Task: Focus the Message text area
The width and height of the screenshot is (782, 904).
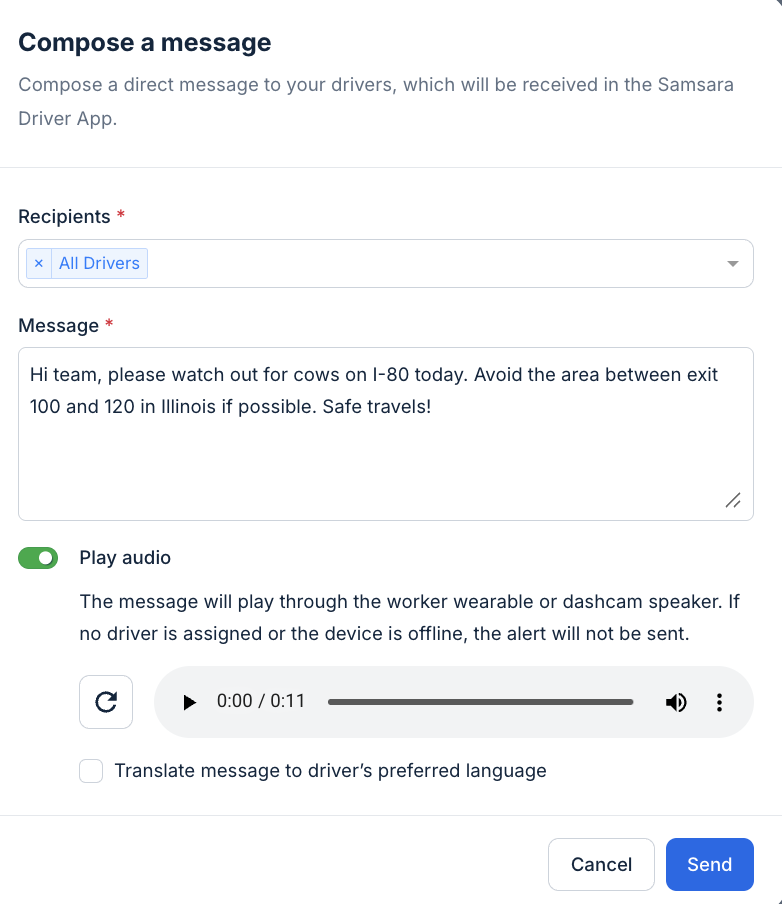Action: click(x=386, y=433)
